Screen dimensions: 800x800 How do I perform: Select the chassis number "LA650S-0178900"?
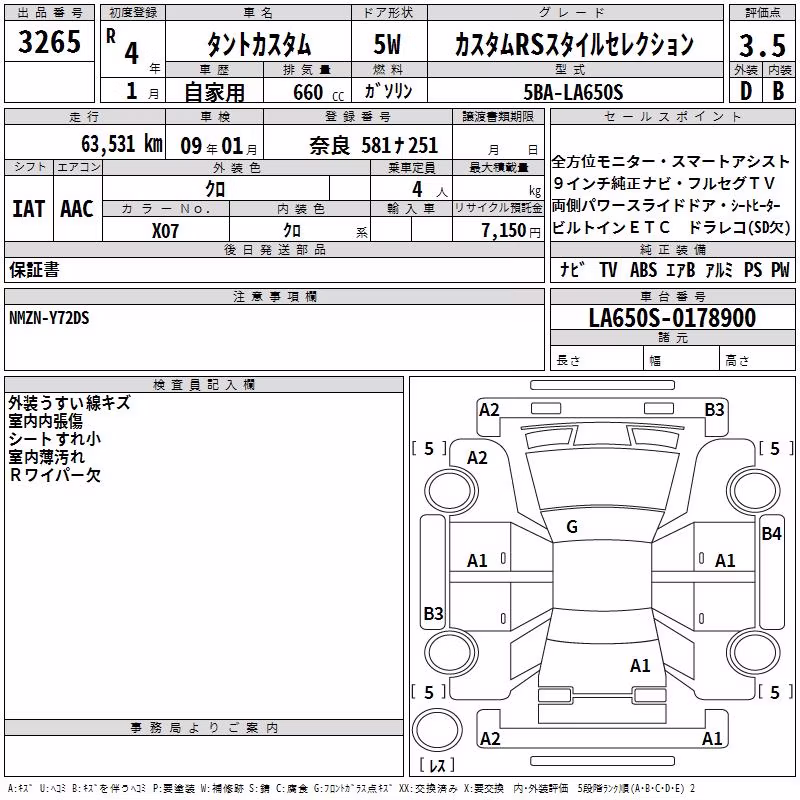(672, 318)
